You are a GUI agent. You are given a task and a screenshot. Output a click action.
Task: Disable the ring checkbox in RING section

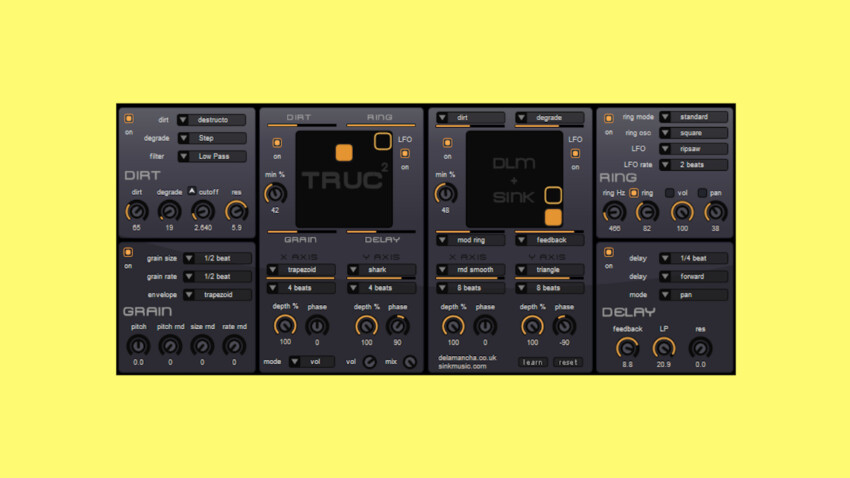(633, 192)
